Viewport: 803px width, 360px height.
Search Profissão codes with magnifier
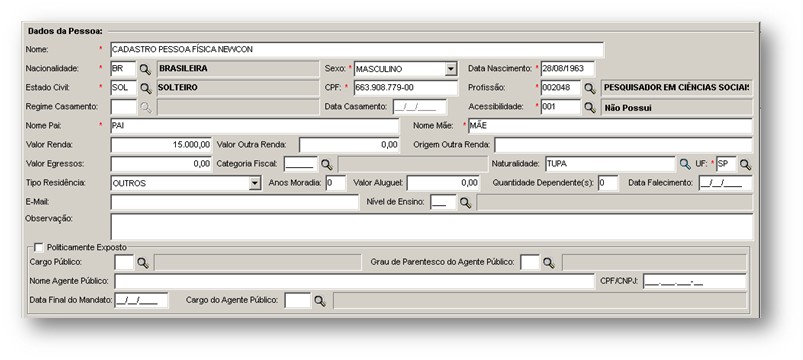tap(590, 88)
